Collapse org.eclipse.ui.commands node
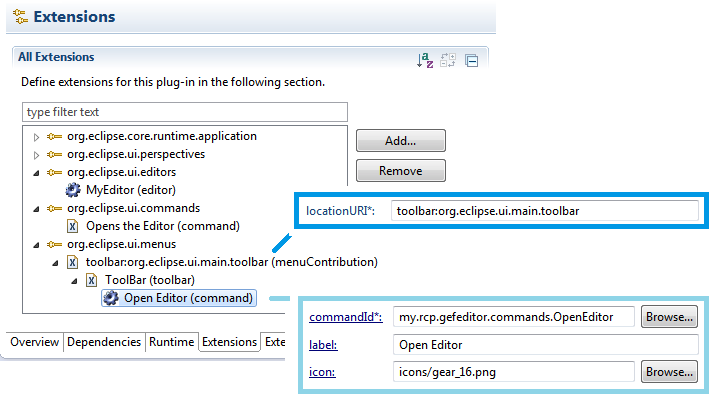This screenshot has height=398, width=713. (x=36, y=209)
